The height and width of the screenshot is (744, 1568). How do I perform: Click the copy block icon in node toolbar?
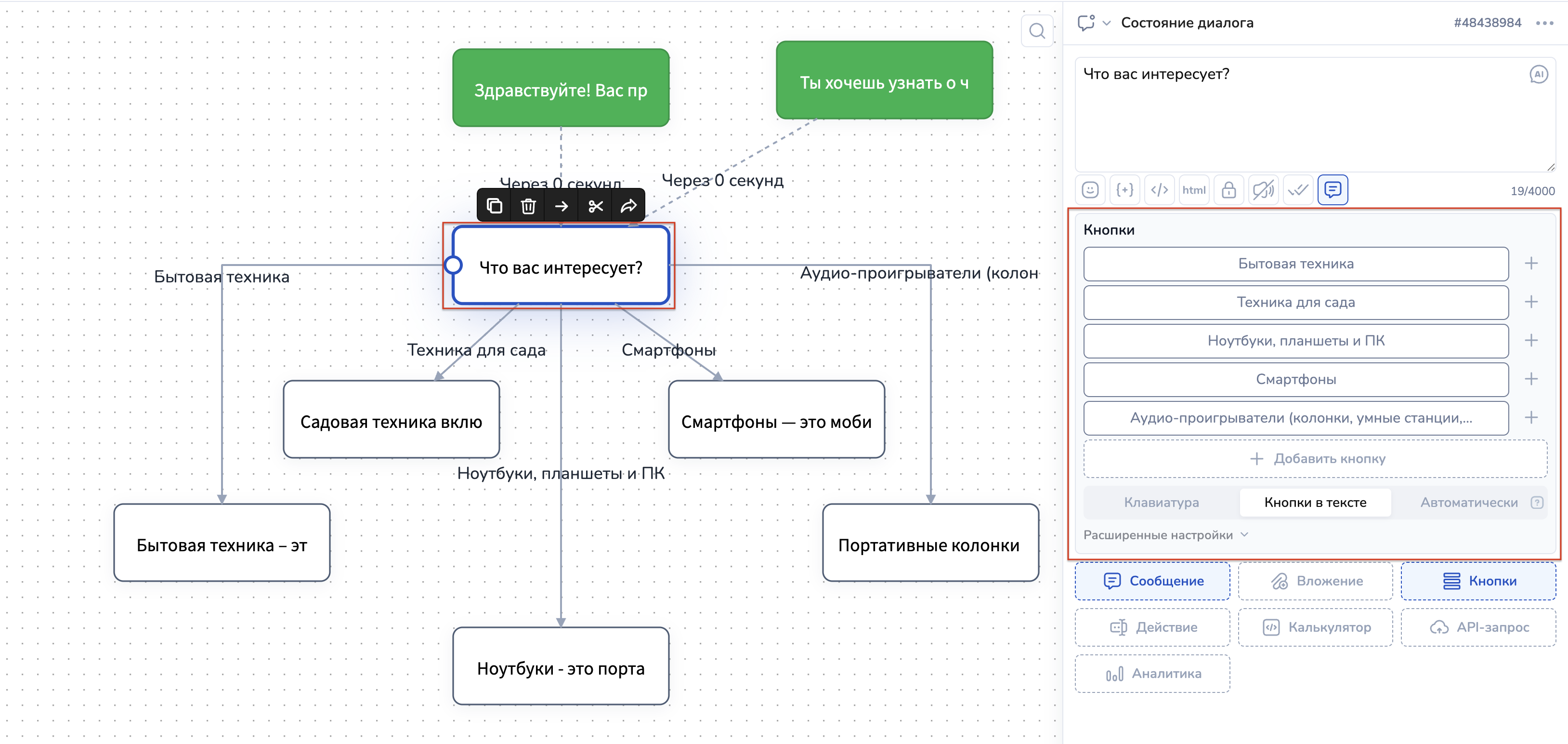click(x=494, y=206)
